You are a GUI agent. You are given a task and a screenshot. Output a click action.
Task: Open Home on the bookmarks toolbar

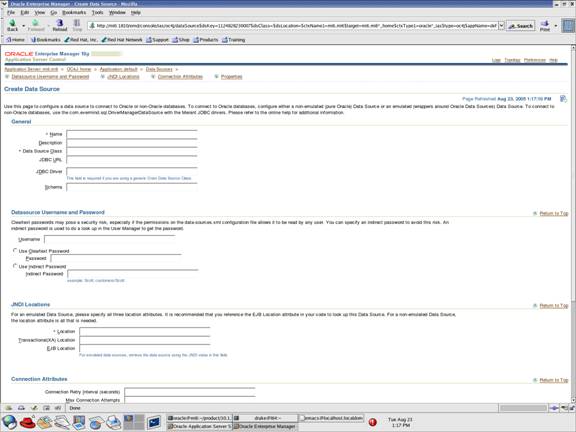(x=15, y=40)
